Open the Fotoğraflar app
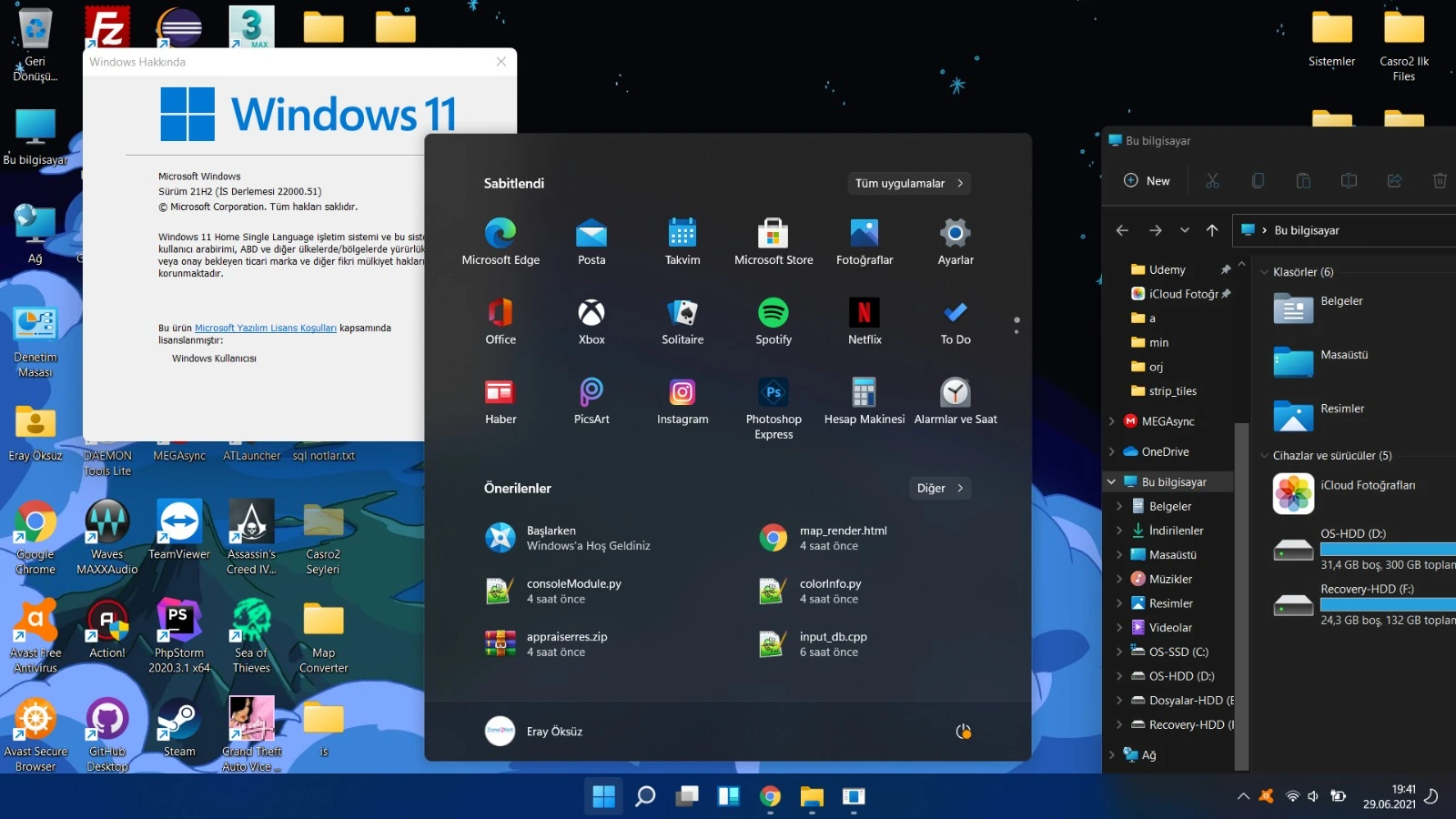Screen dimensions: 1456x819 pyautogui.click(x=864, y=242)
